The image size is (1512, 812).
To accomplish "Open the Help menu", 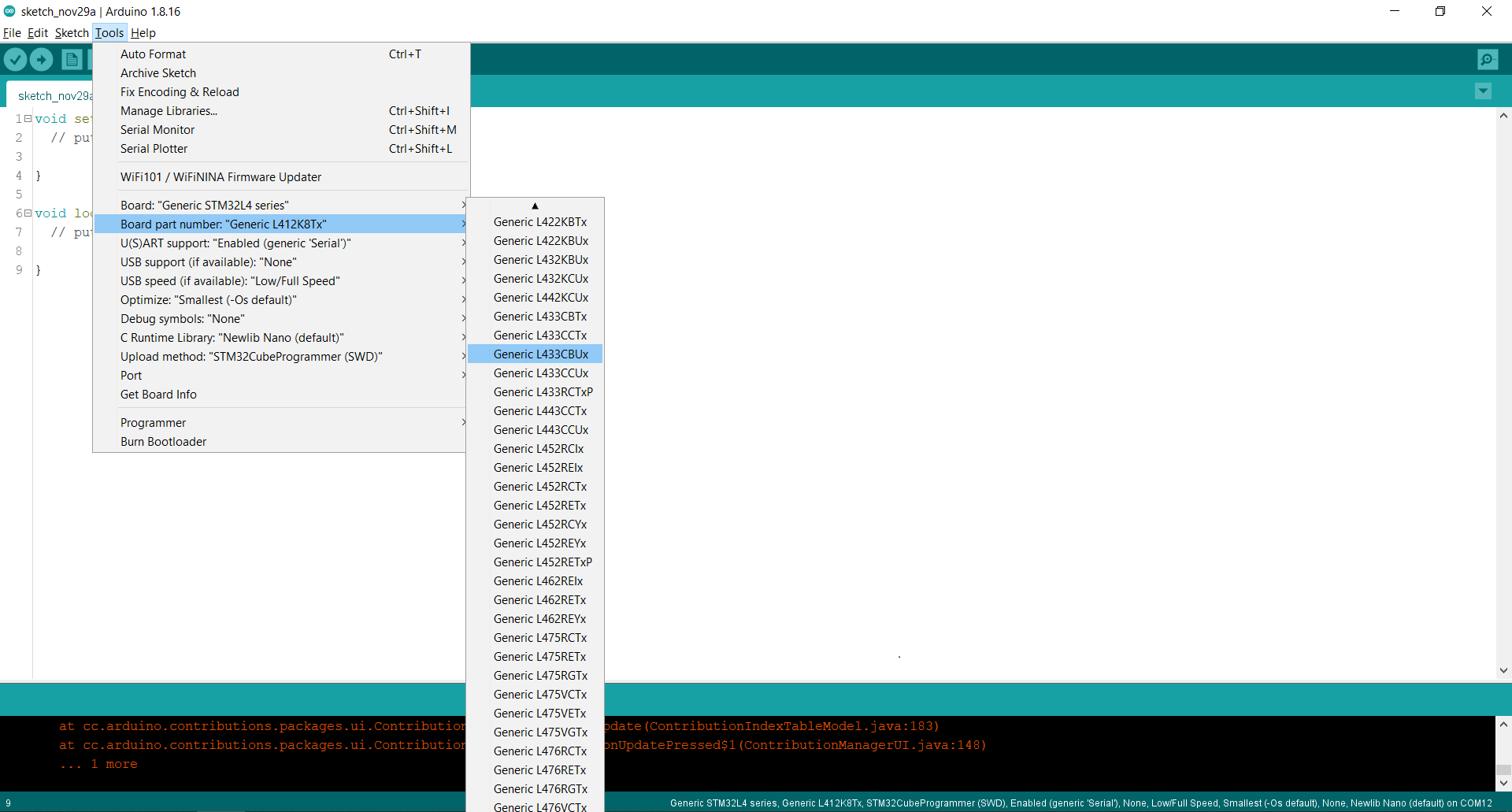I will click(x=143, y=33).
